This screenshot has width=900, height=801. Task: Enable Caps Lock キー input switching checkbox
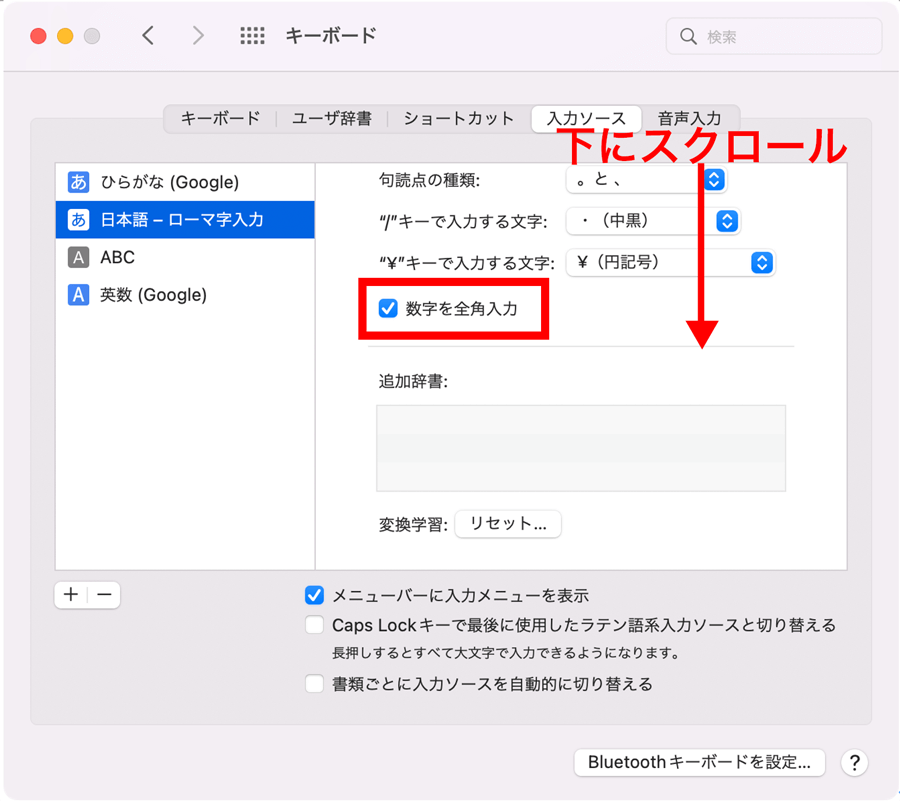tap(315, 625)
